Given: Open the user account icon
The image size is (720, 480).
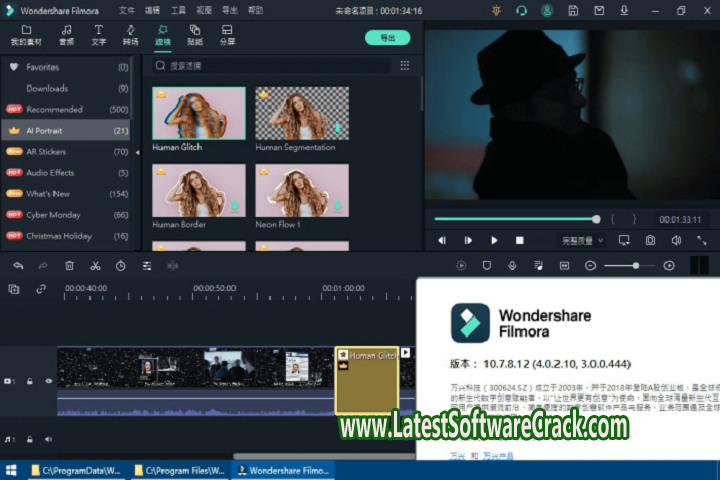Looking at the screenshot, I should (x=547, y=11).
